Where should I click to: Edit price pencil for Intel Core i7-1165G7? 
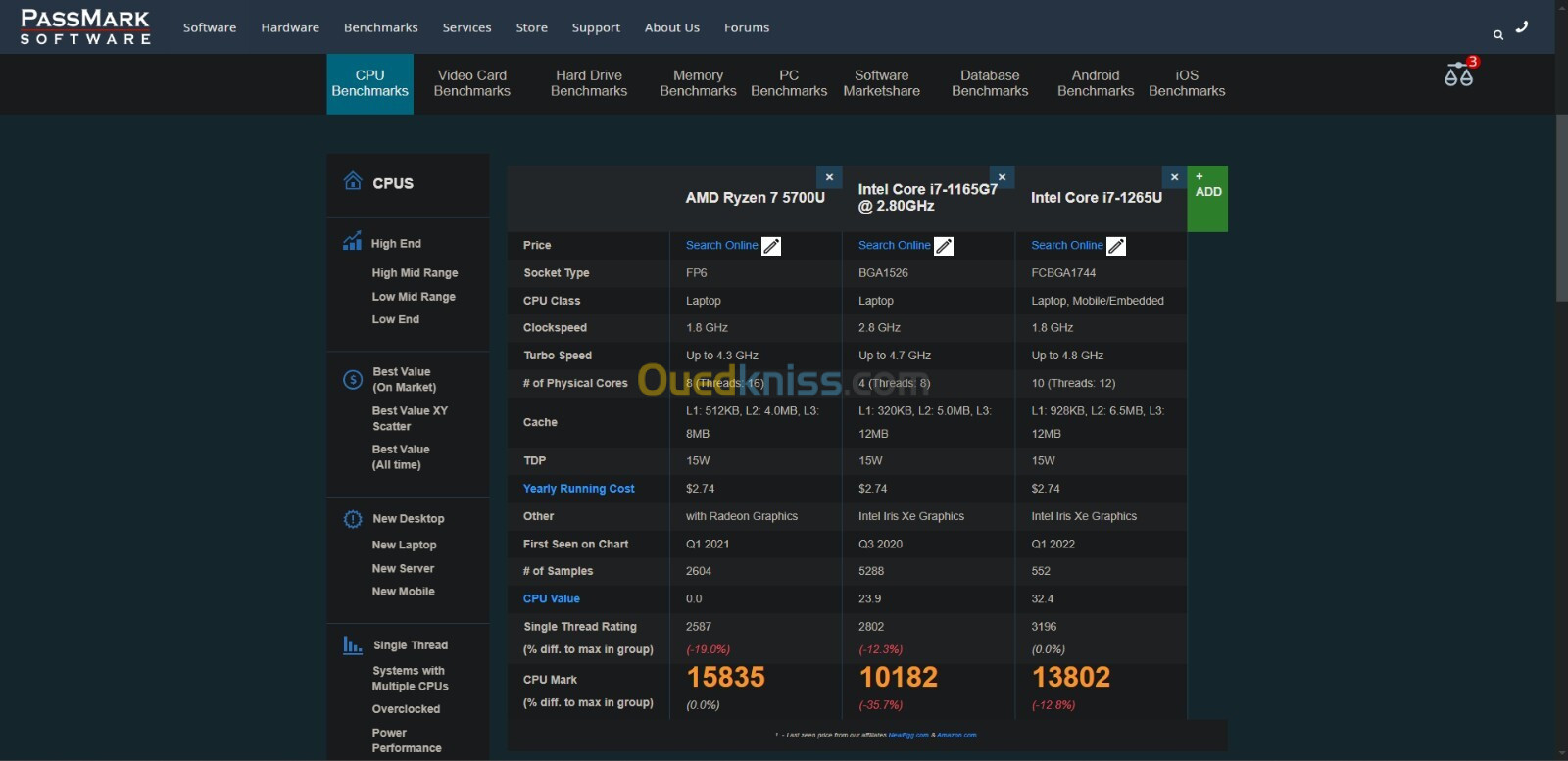tap(944, 246)
